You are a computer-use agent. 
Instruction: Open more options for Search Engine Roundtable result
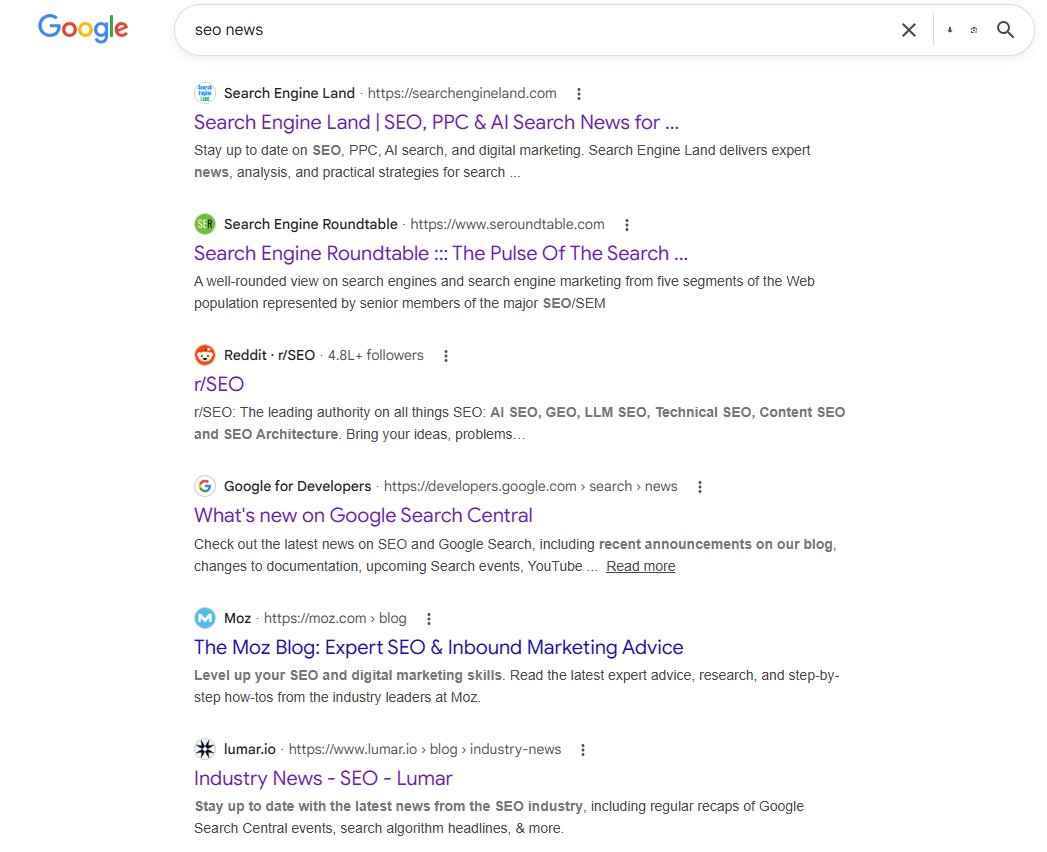pyautogui.click(x=627, y=224)
